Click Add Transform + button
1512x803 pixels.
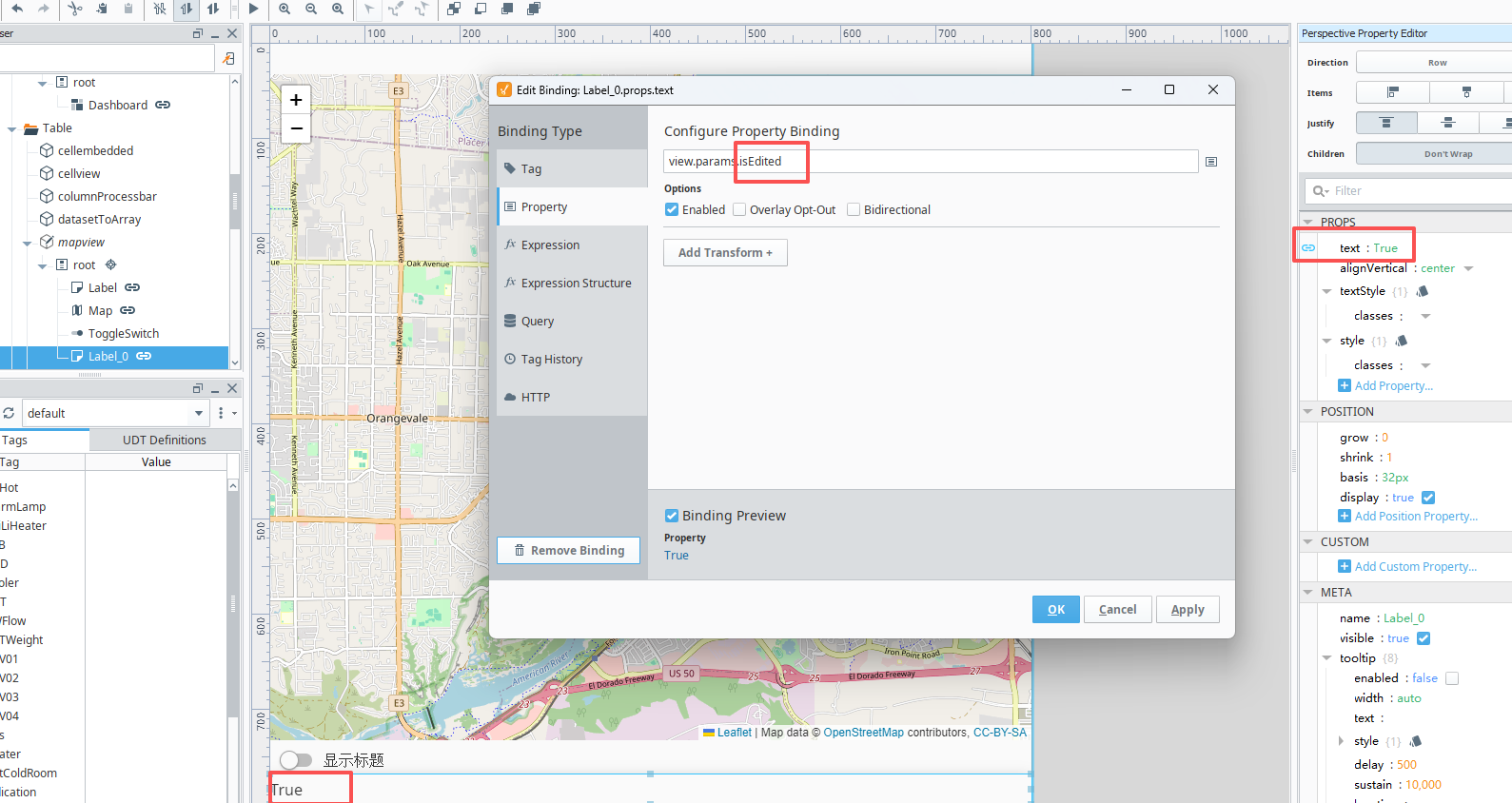point(725,252)
